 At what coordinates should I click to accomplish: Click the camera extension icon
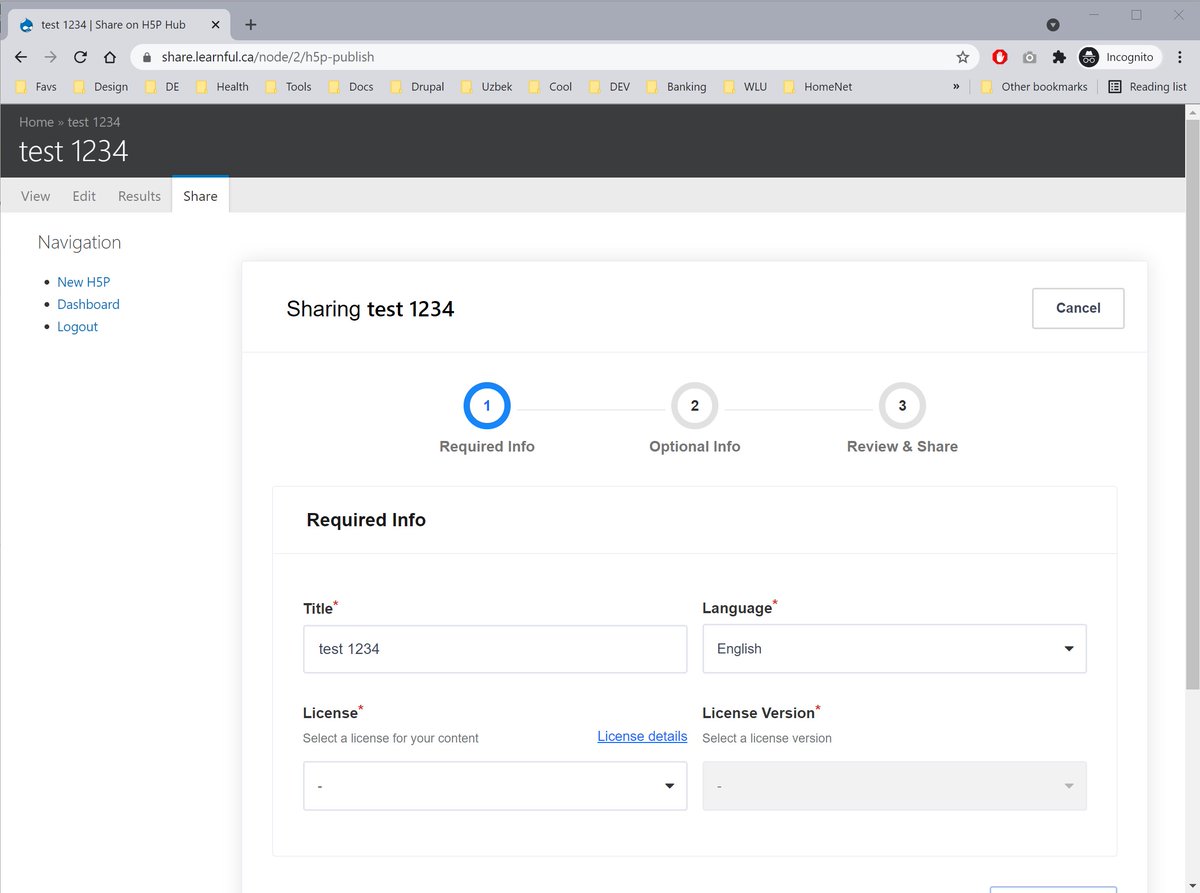1029,57
